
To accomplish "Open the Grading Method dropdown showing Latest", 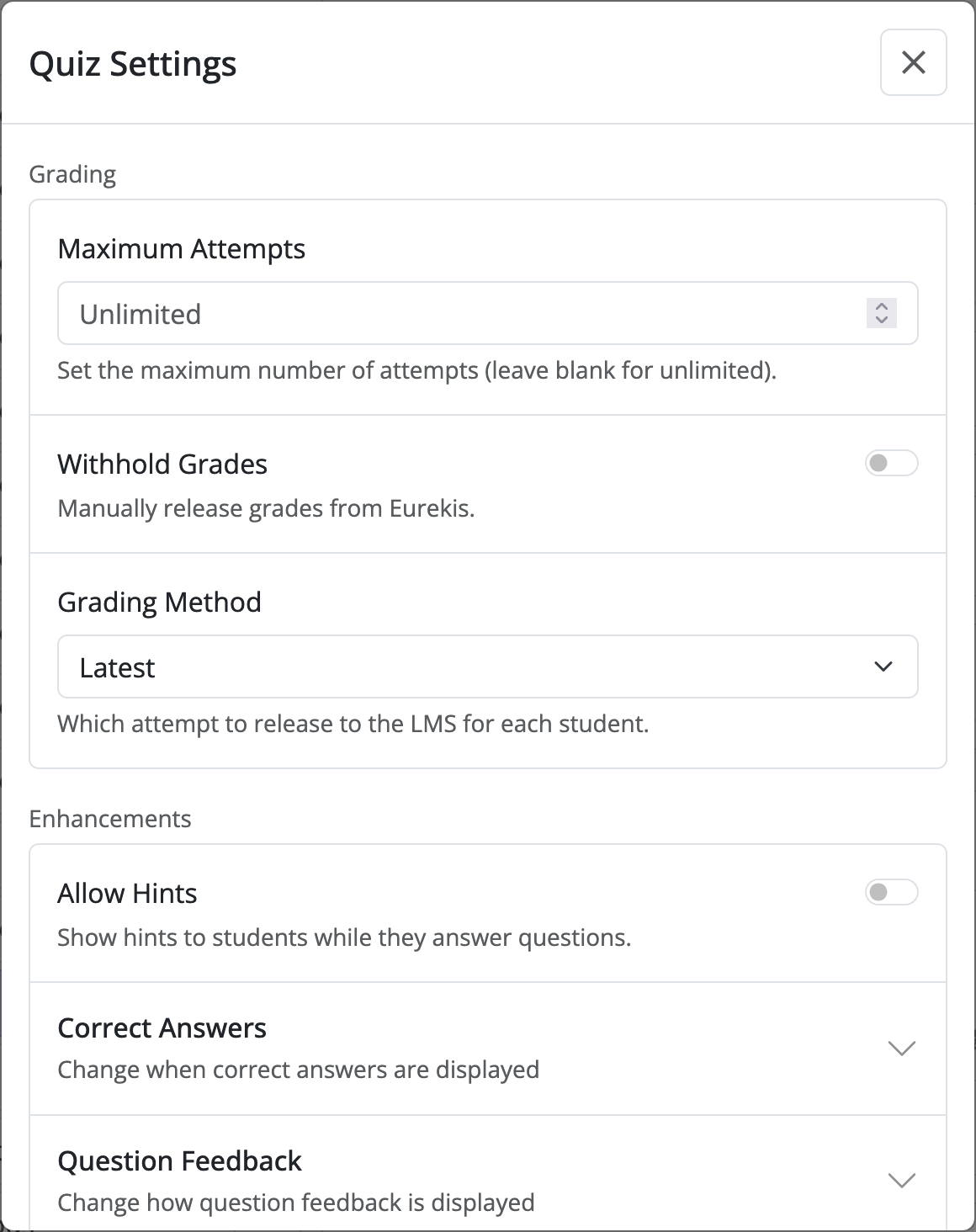I will coord(486,666).
